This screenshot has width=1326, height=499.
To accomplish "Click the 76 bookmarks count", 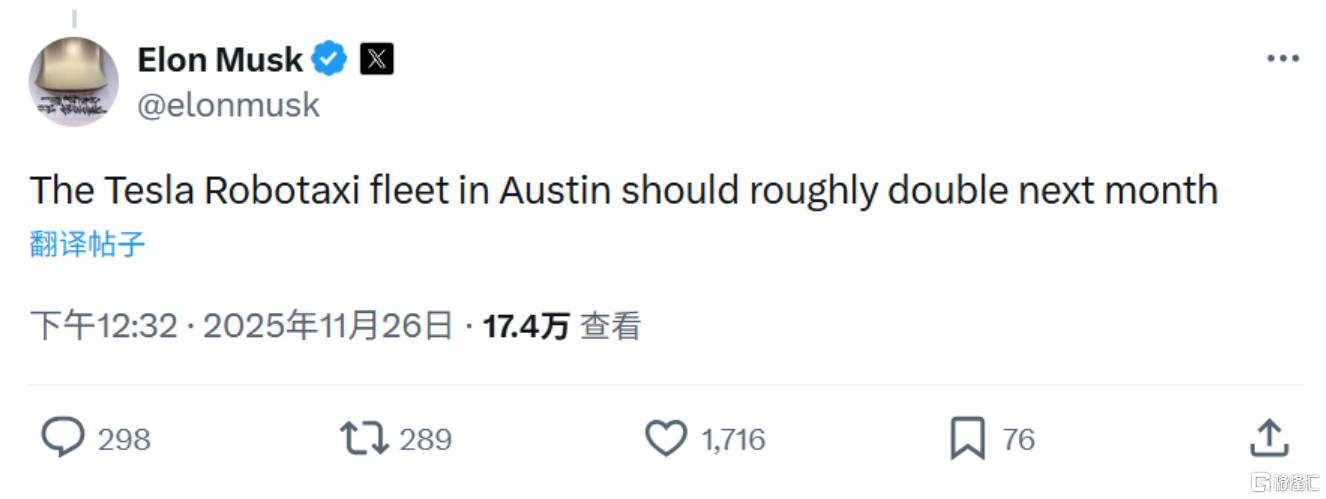I will point(1018,439).
